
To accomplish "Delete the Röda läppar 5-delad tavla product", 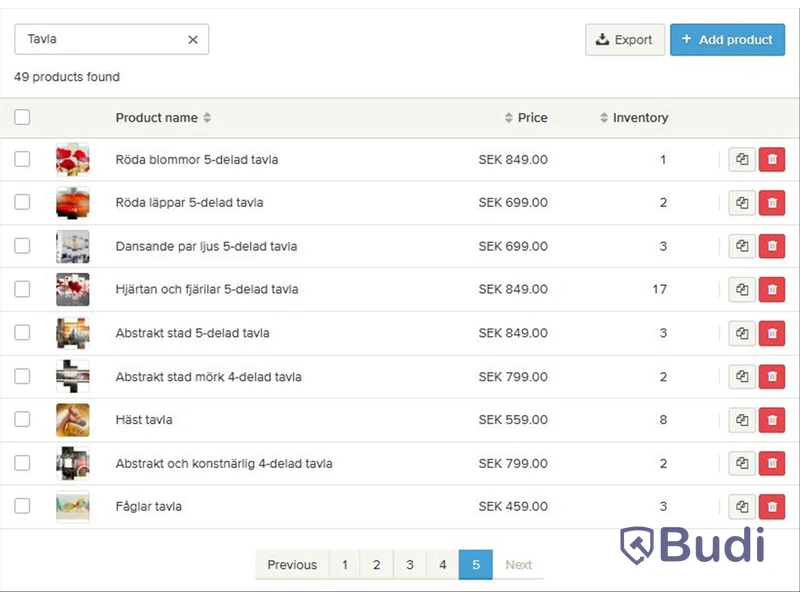I will pyautogui.click(x=772, y=203).
